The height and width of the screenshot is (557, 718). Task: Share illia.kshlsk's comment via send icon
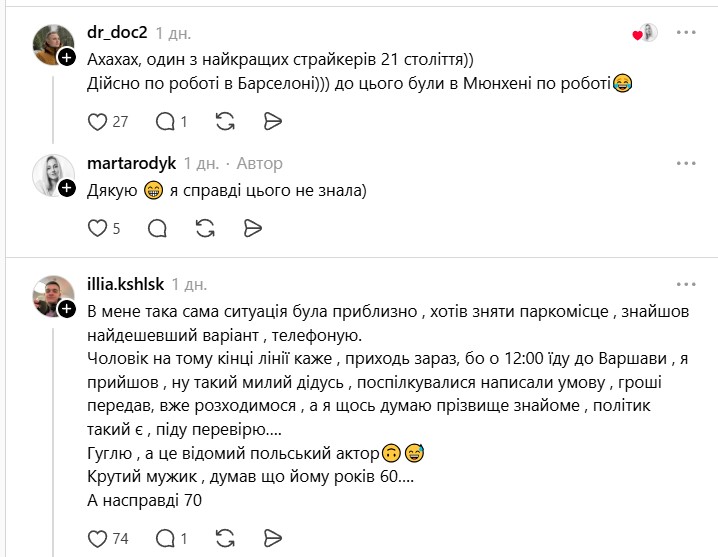tap(272, 539)
